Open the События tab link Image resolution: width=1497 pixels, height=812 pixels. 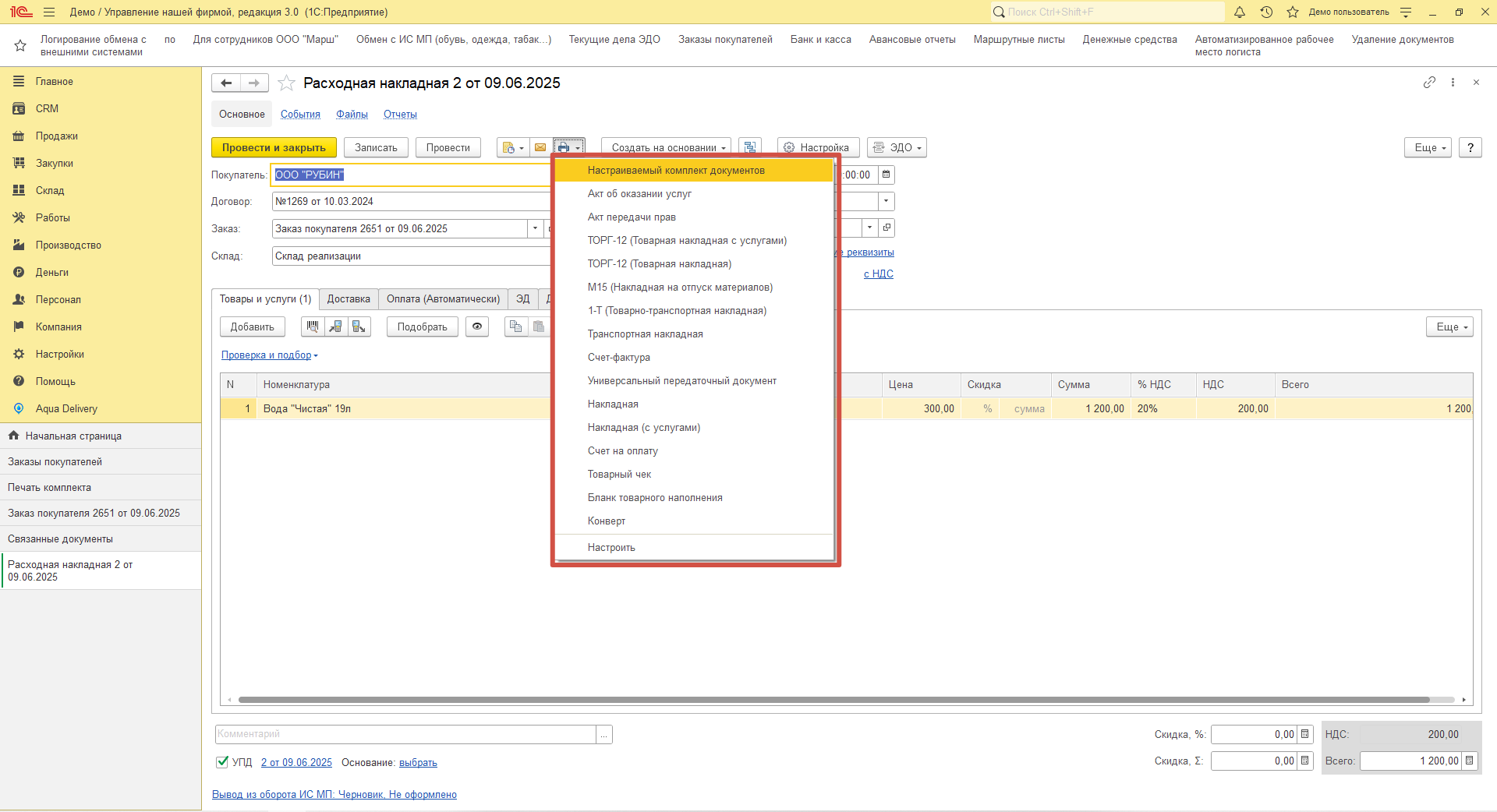300,115
